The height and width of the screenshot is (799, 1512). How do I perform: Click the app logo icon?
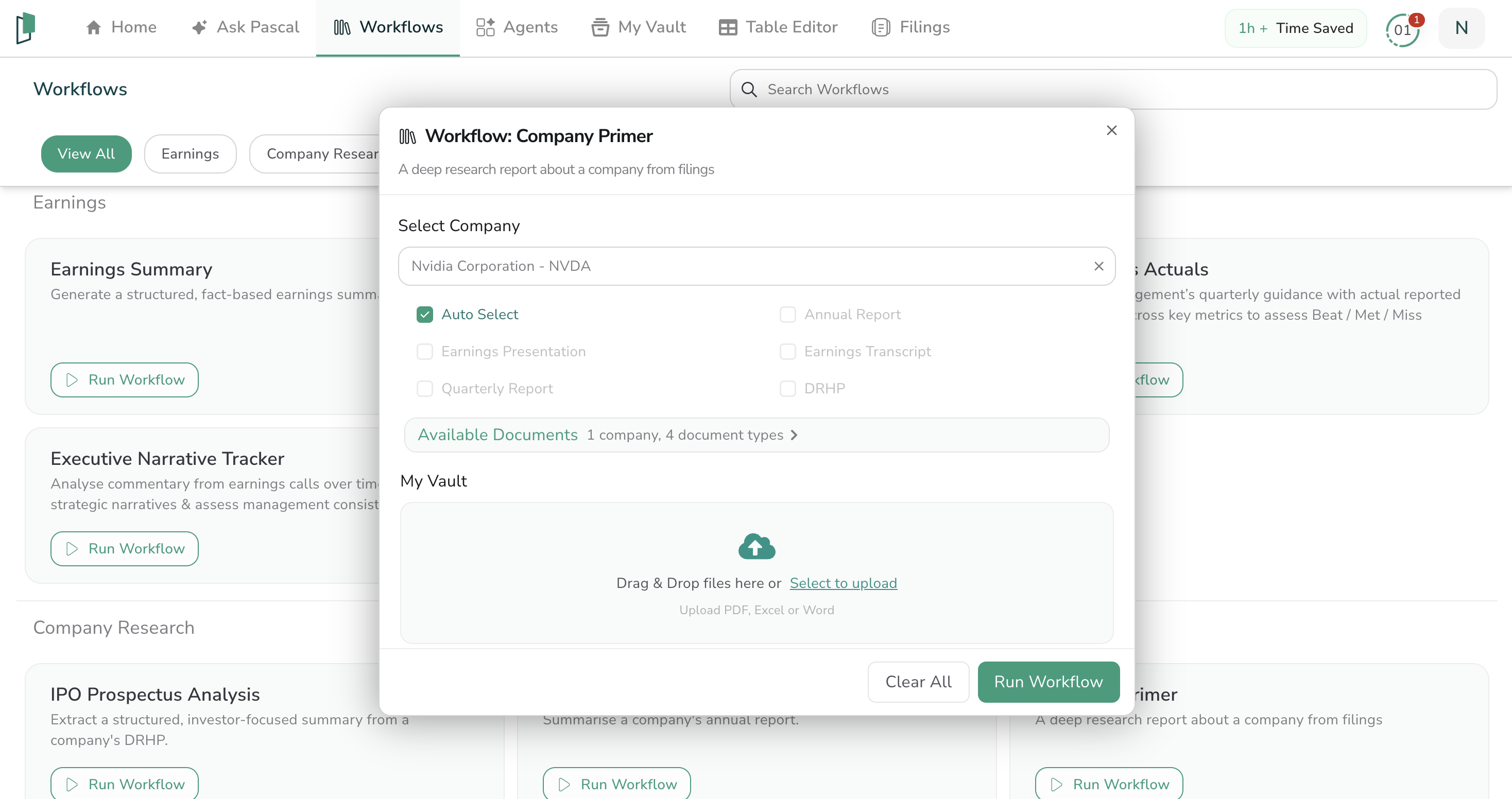(x=26, y=28)
